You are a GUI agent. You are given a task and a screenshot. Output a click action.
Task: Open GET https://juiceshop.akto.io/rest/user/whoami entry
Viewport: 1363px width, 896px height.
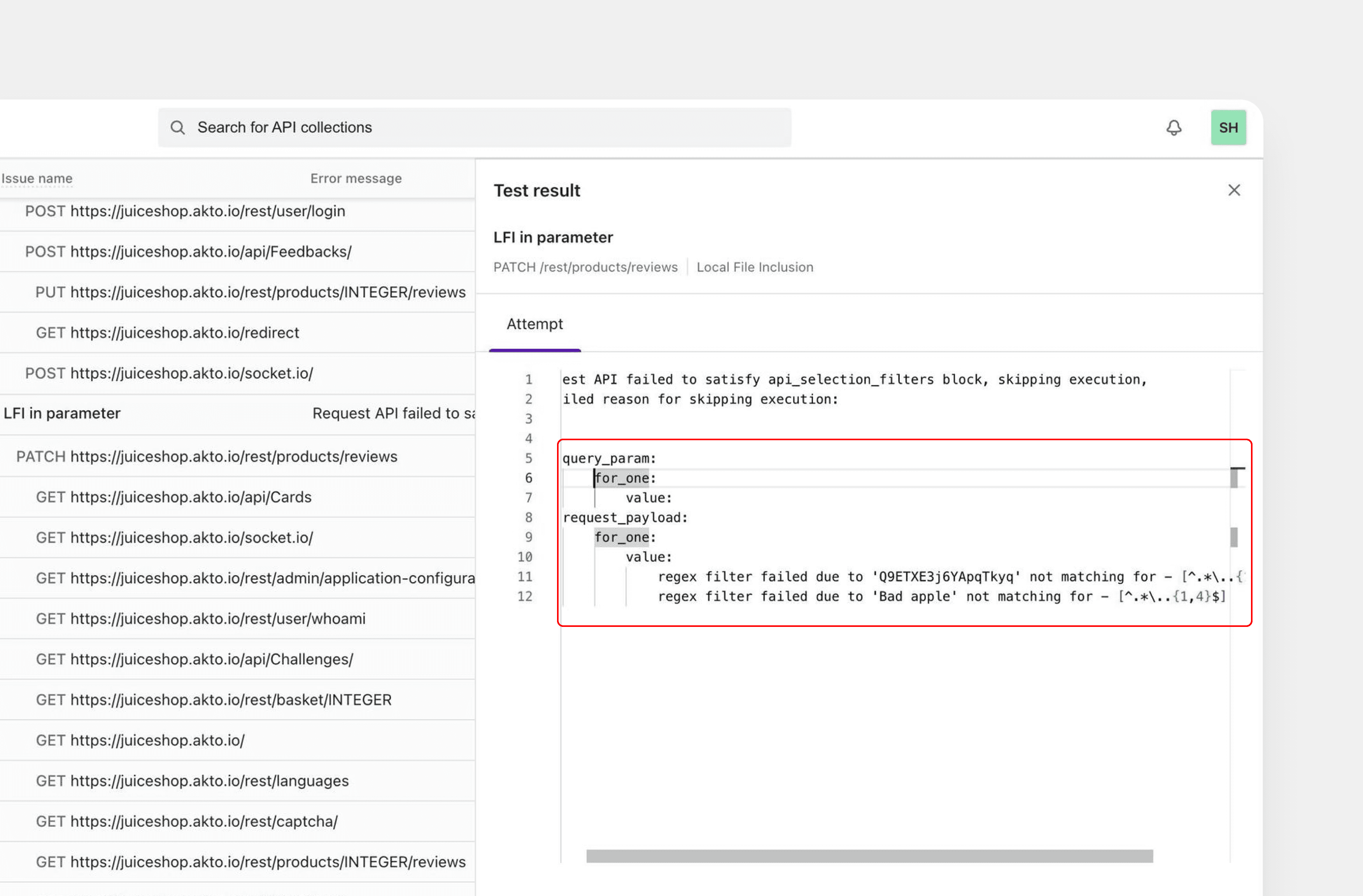[201, 618]
